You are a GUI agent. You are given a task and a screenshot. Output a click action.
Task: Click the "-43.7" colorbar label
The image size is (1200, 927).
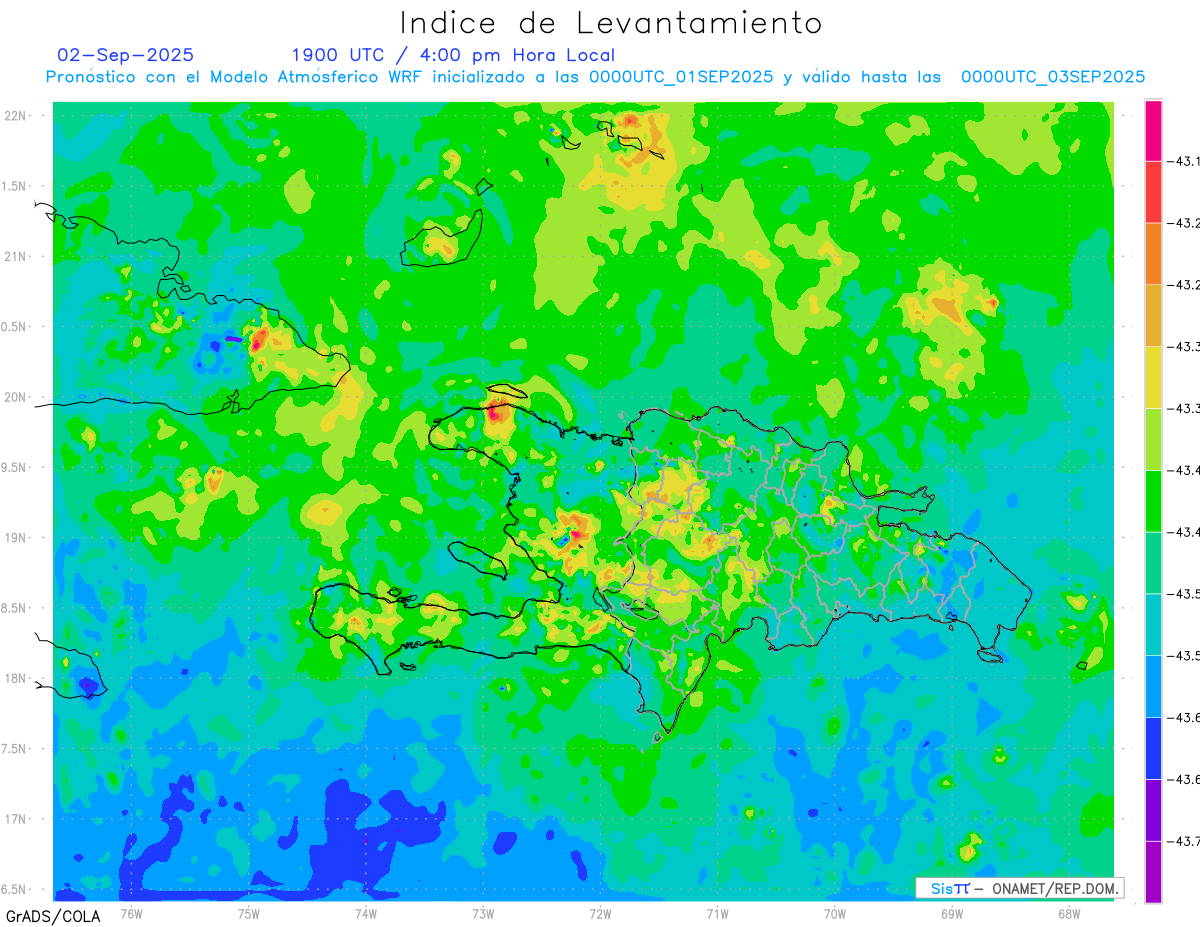1186,841
